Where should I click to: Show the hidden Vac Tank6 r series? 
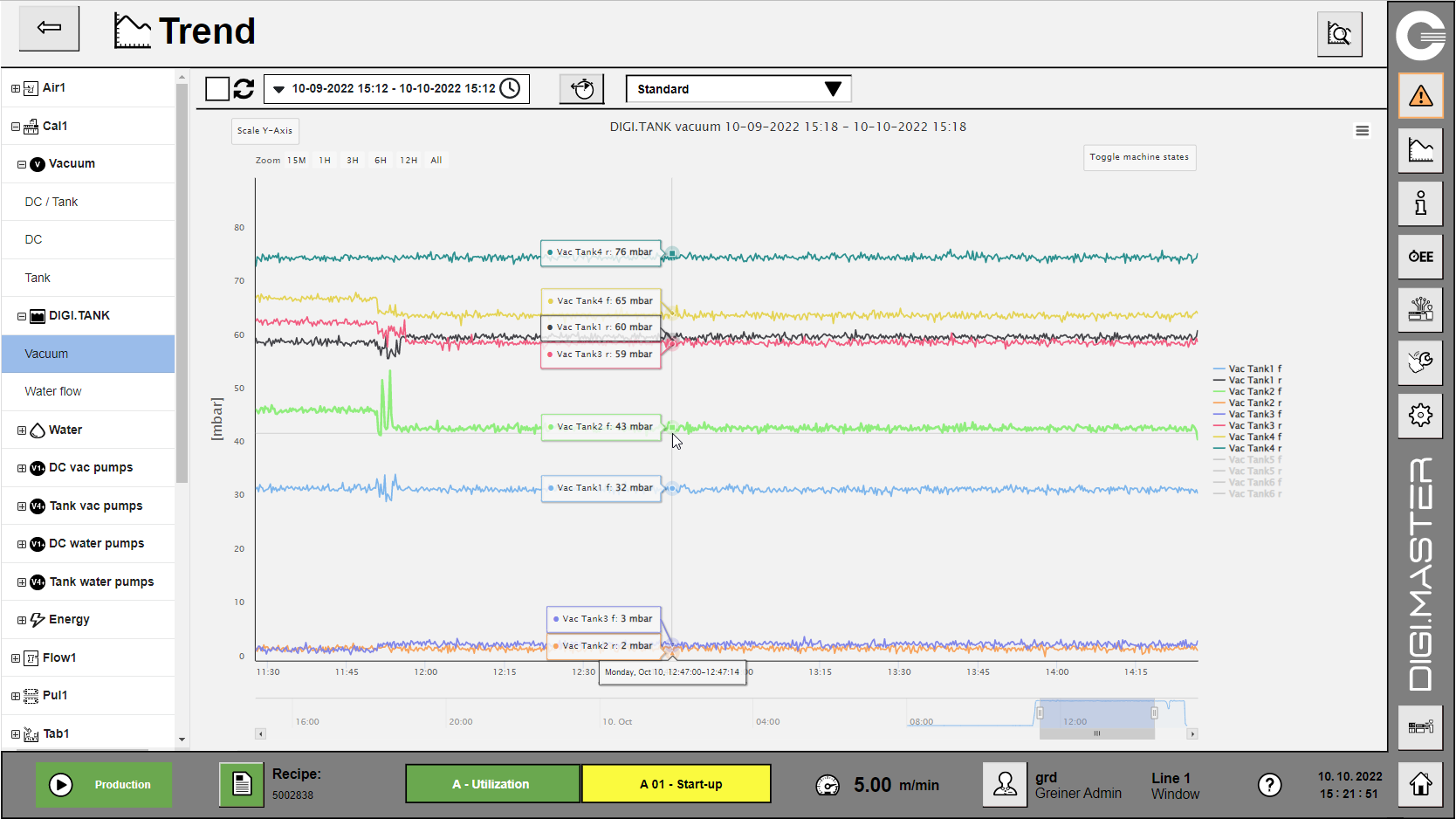point(1247,494)
